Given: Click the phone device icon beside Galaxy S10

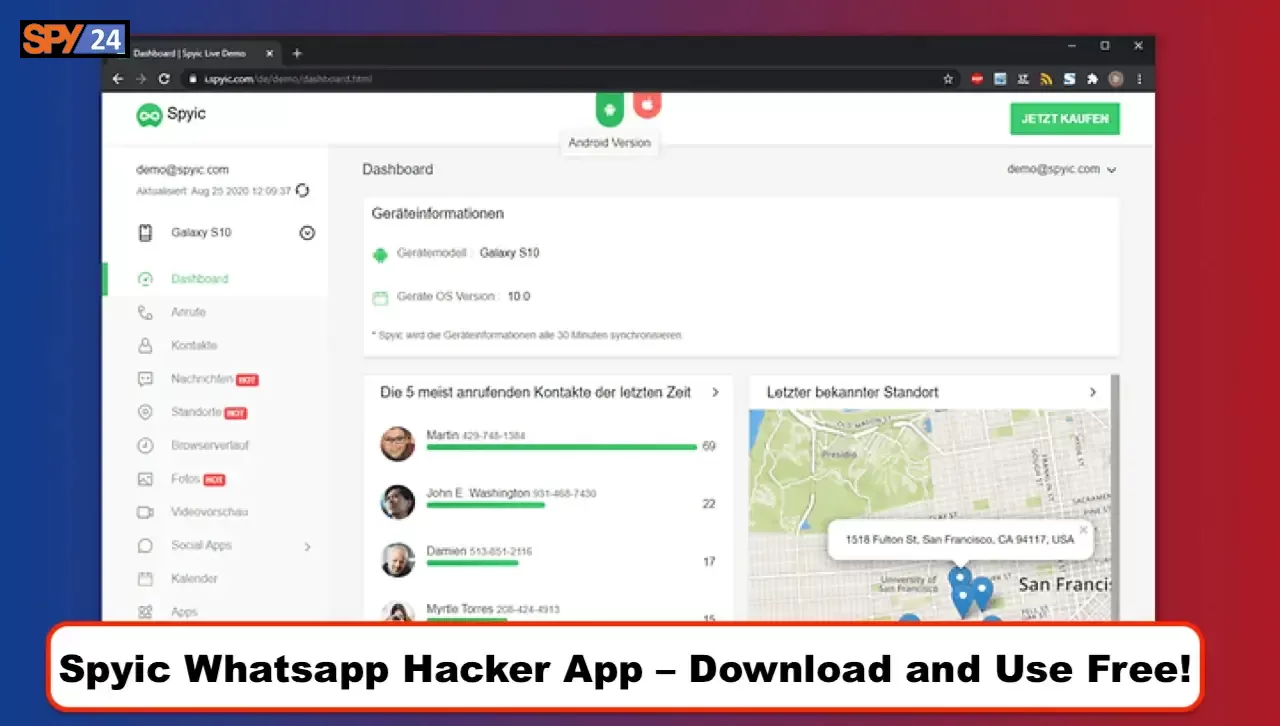Looking at the screenshot, I should (x=145, y=233).
